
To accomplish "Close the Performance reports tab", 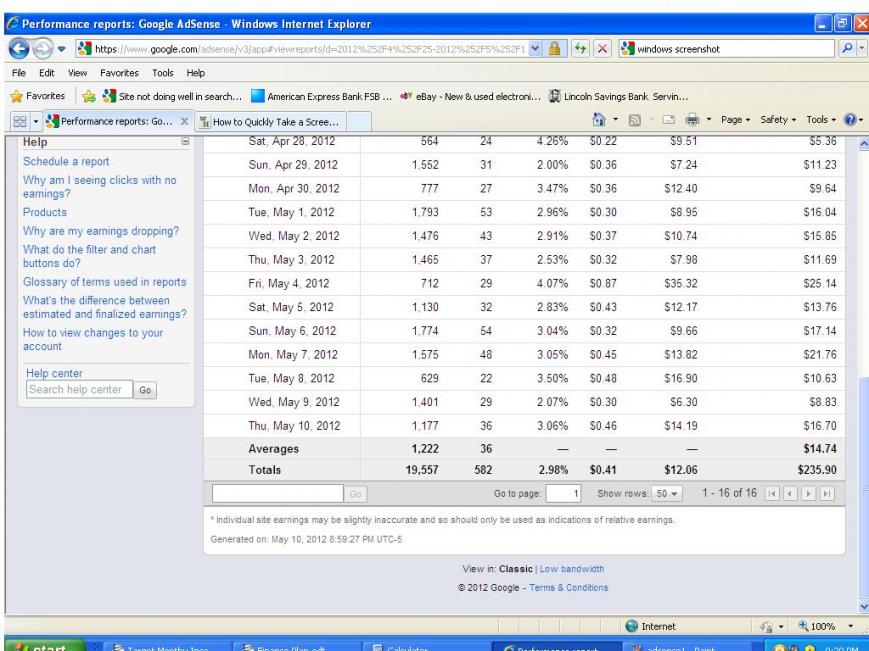I will [185, 121].
